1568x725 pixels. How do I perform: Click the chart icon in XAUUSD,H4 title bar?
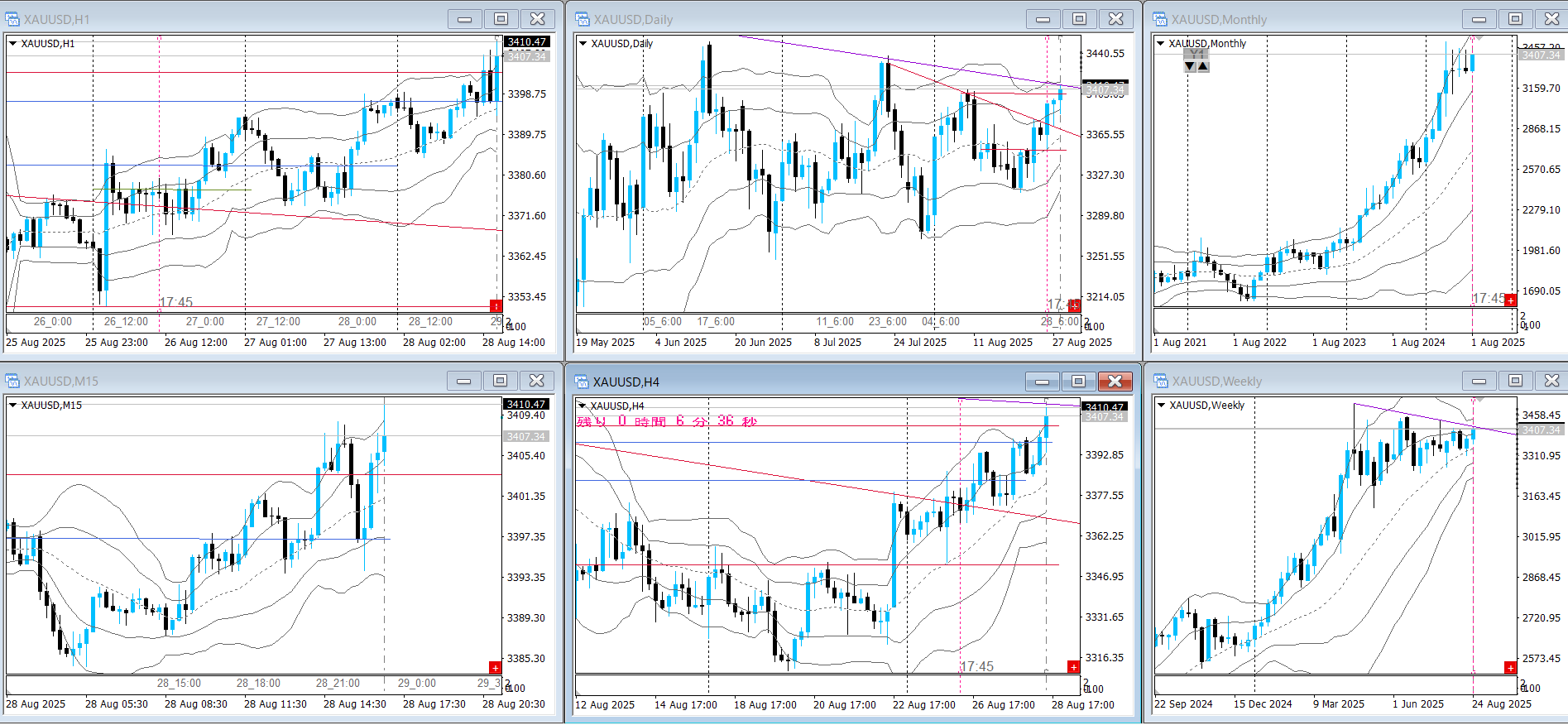pos(583,382)
